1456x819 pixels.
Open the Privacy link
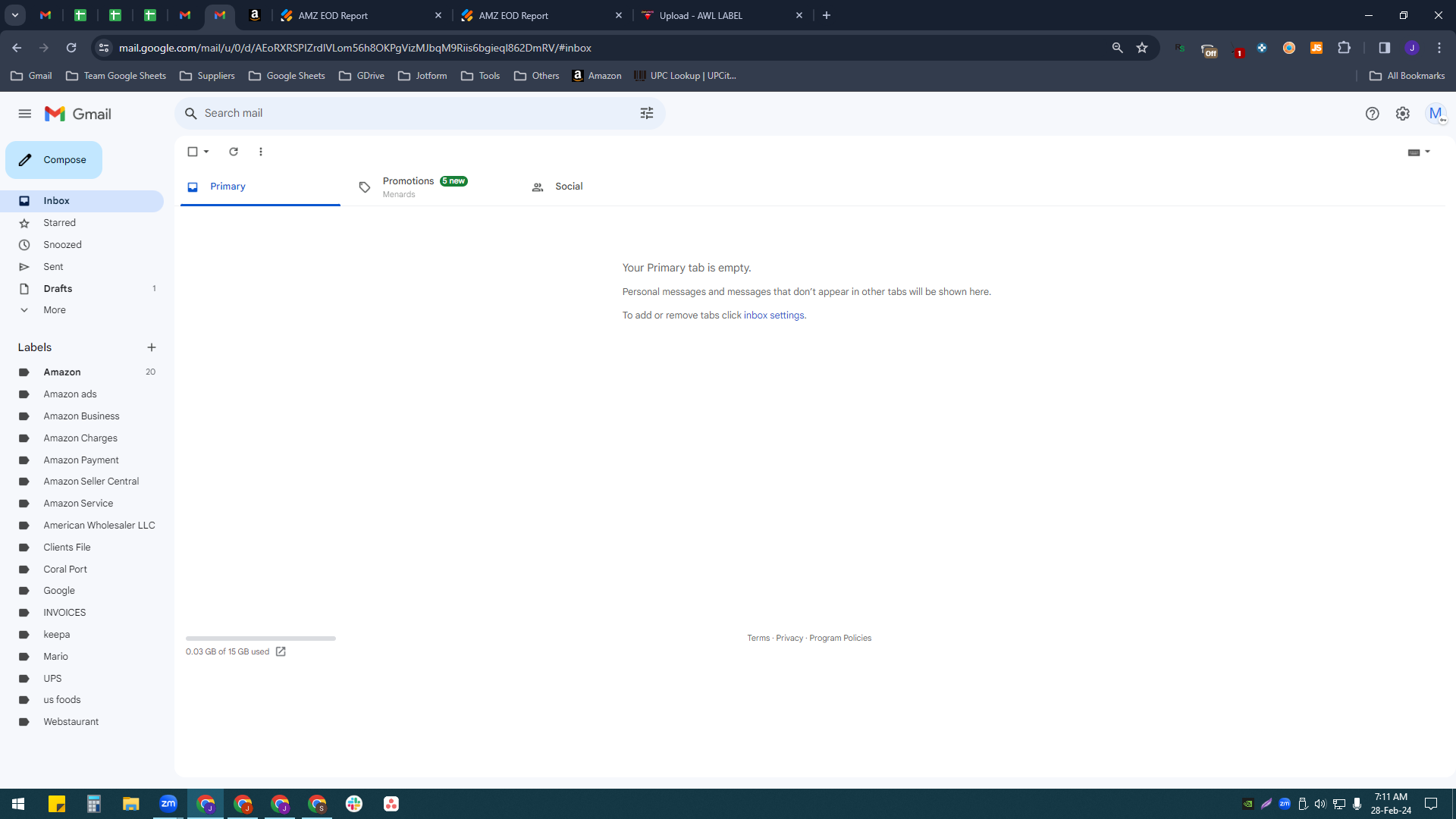coord(789,639)
